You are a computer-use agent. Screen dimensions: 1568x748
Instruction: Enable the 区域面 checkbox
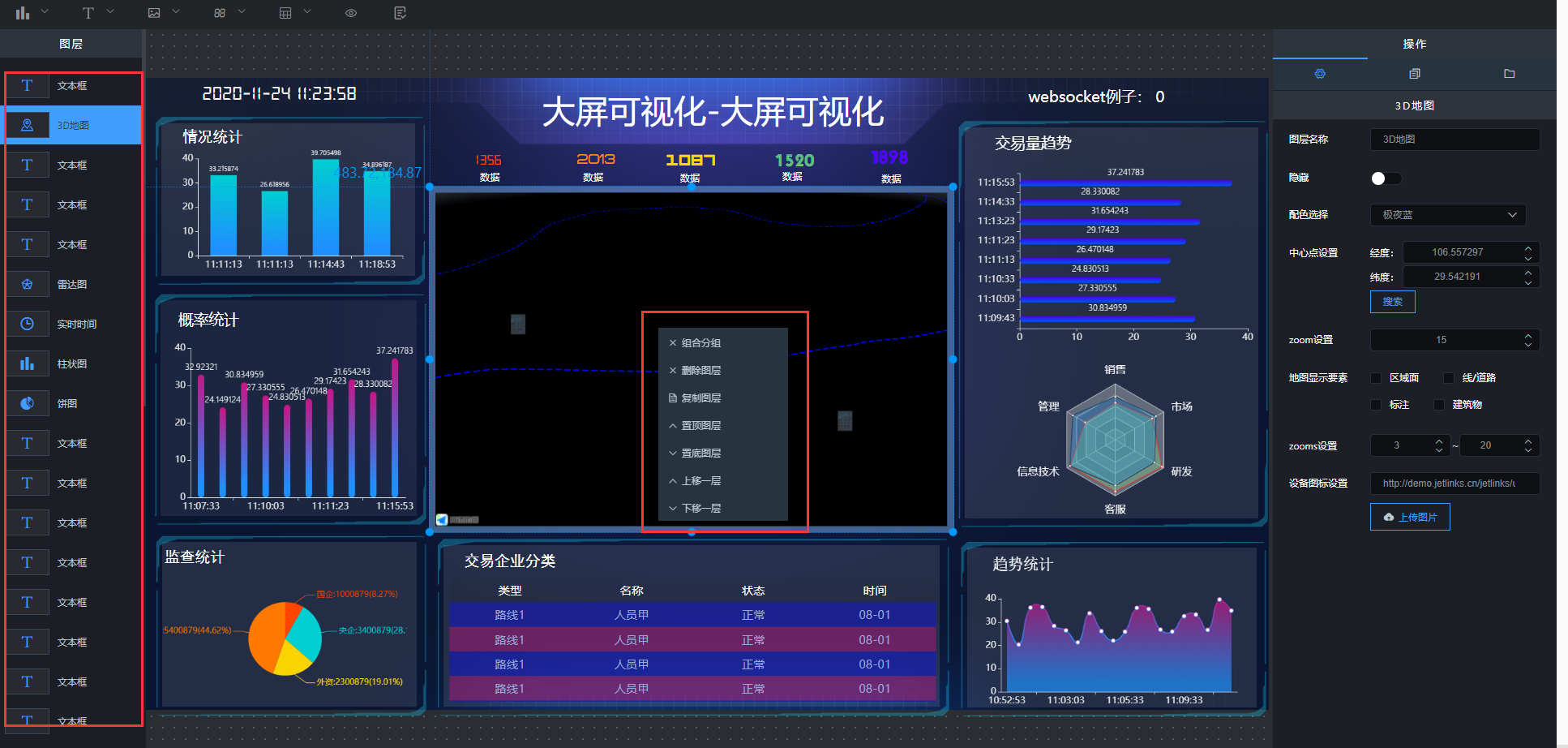tap(1376, 378)
